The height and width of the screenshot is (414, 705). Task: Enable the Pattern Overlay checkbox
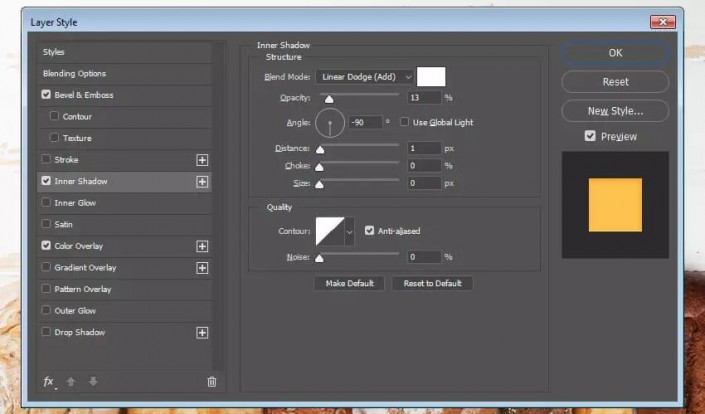click(46, 289)
